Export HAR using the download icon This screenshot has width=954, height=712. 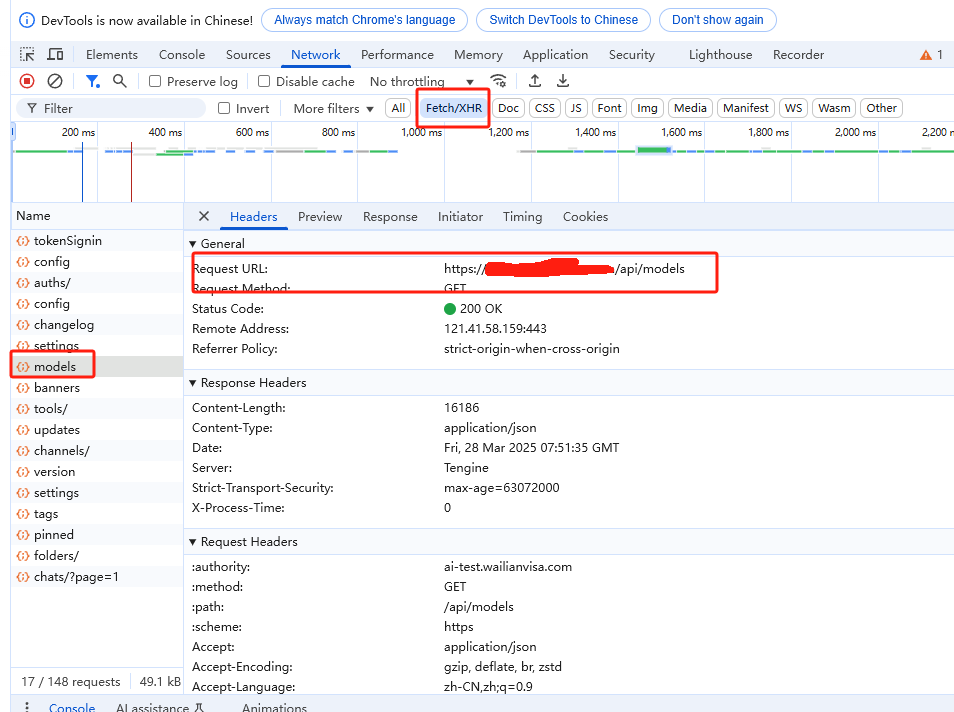click(562, 81)
